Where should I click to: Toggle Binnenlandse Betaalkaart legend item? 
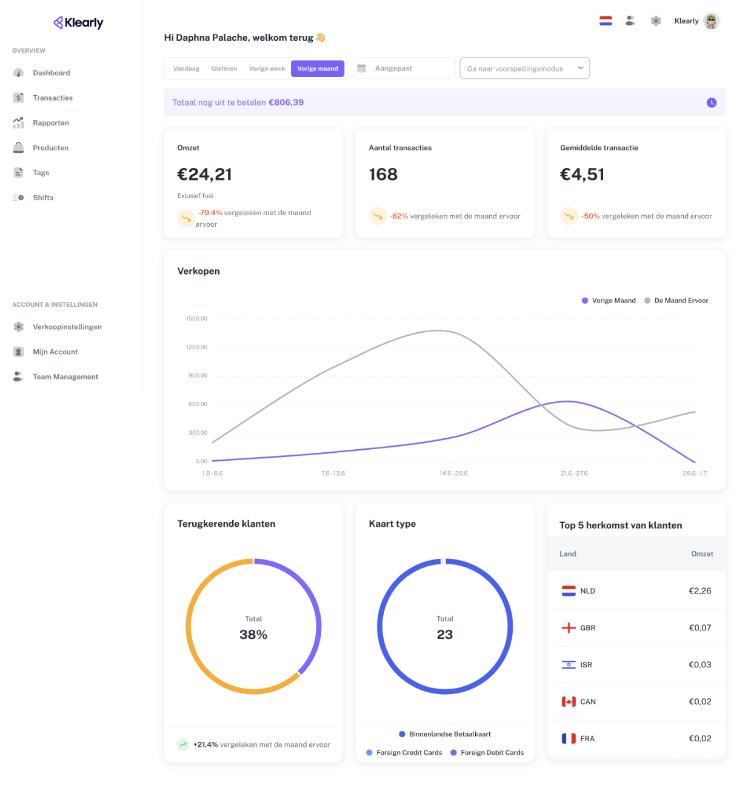coord(444,733)
